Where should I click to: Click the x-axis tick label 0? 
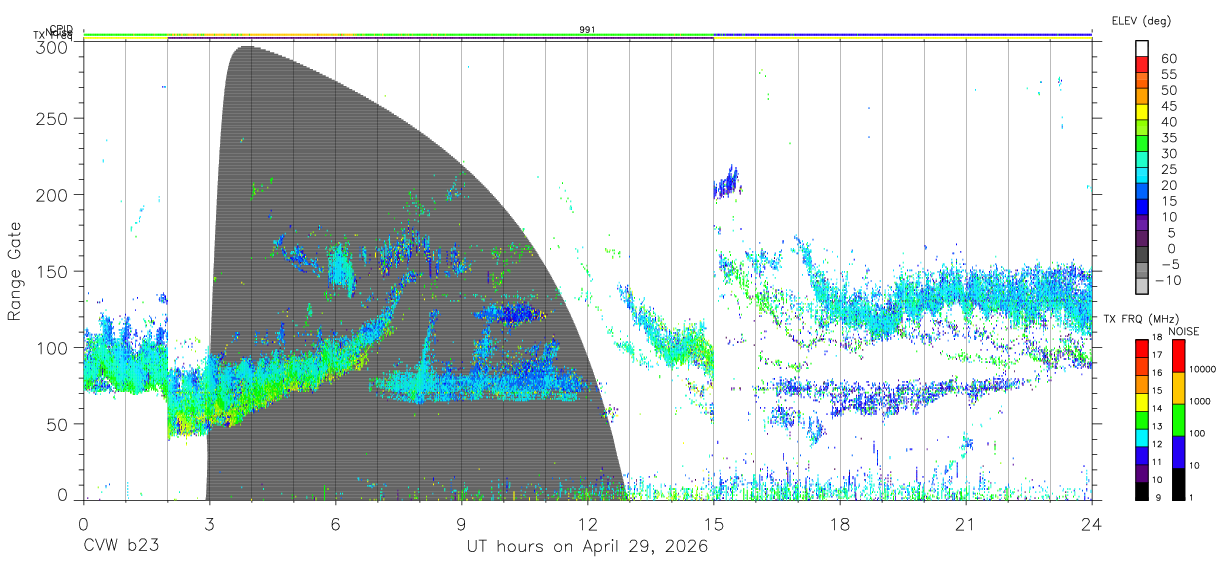pyautogui.click(x=83, y=524)
